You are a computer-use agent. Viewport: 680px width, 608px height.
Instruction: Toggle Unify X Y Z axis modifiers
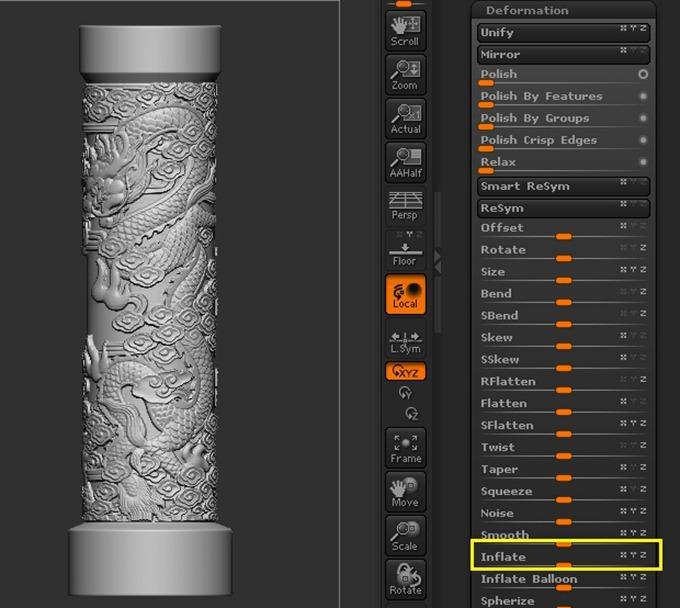[633, 28]
